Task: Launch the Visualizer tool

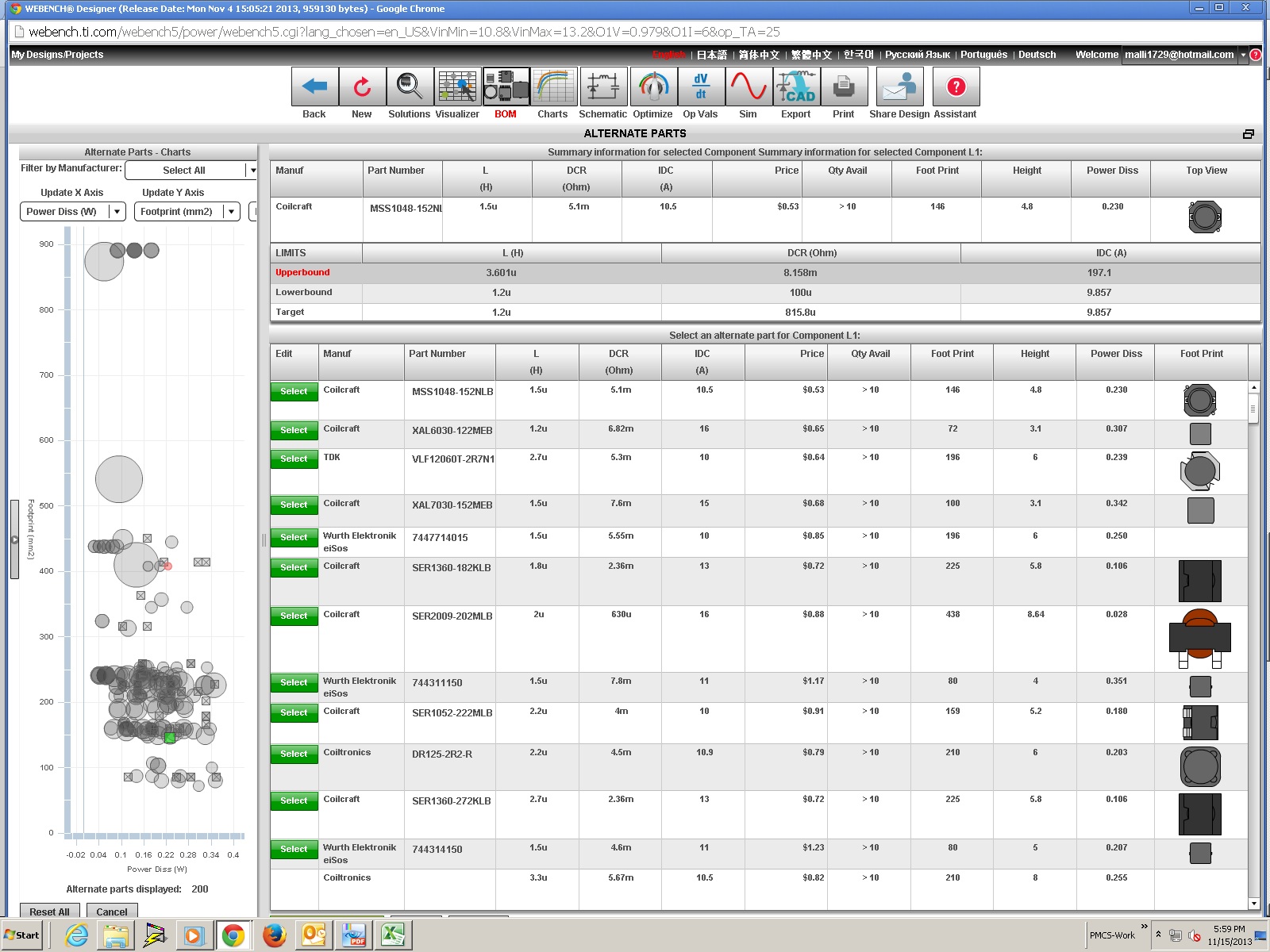Action: click(457, 86)
